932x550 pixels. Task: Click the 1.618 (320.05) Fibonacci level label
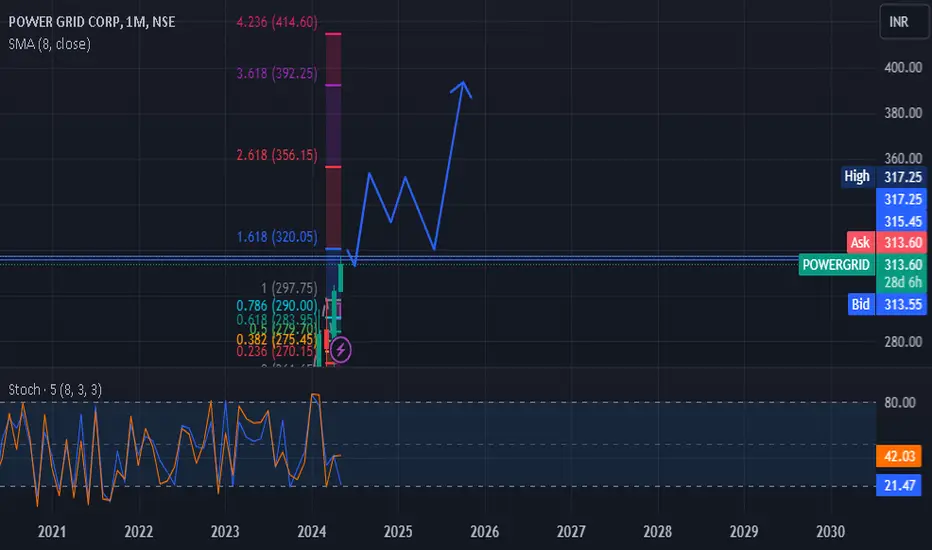277,237
